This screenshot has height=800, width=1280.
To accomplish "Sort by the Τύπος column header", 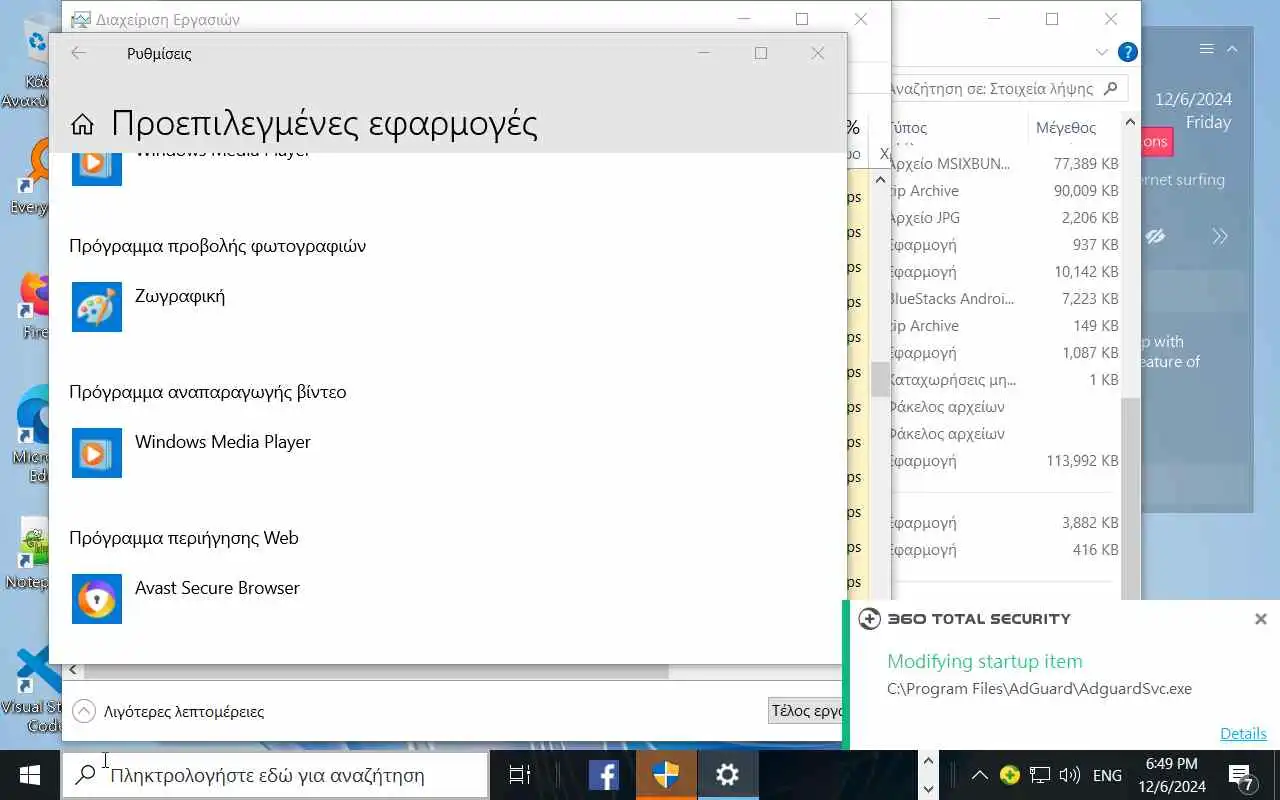I will (908, 128).
